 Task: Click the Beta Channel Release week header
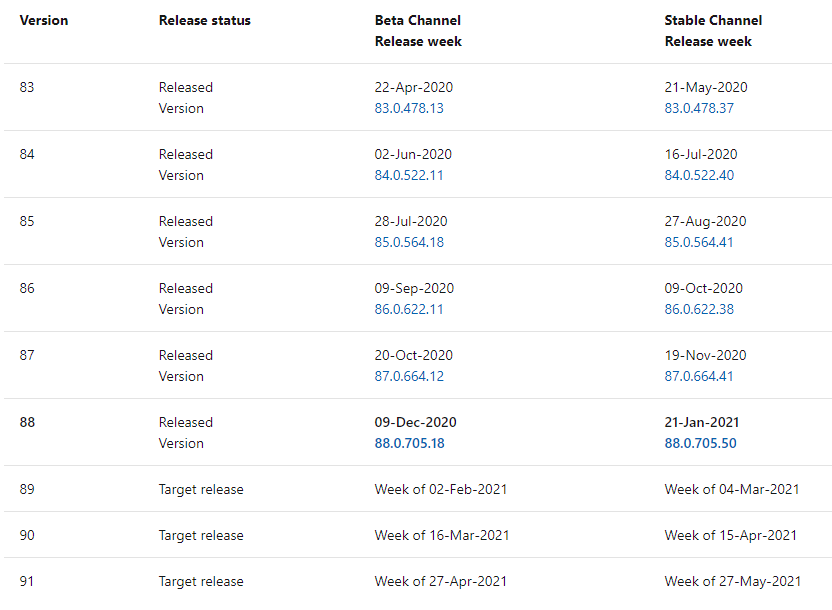[418, 30]
